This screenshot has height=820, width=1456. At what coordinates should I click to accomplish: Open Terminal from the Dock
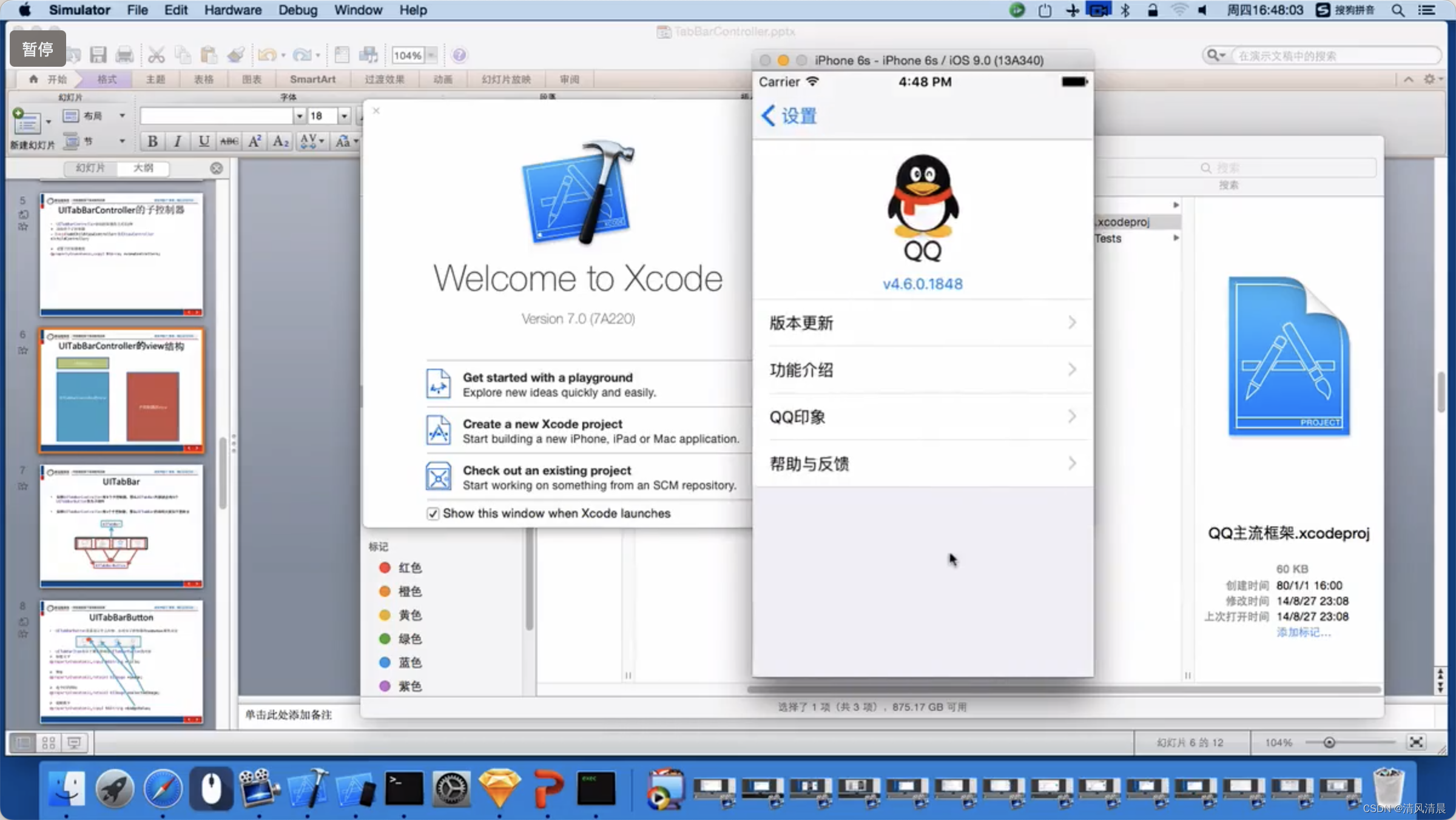(x=404, y=789)
